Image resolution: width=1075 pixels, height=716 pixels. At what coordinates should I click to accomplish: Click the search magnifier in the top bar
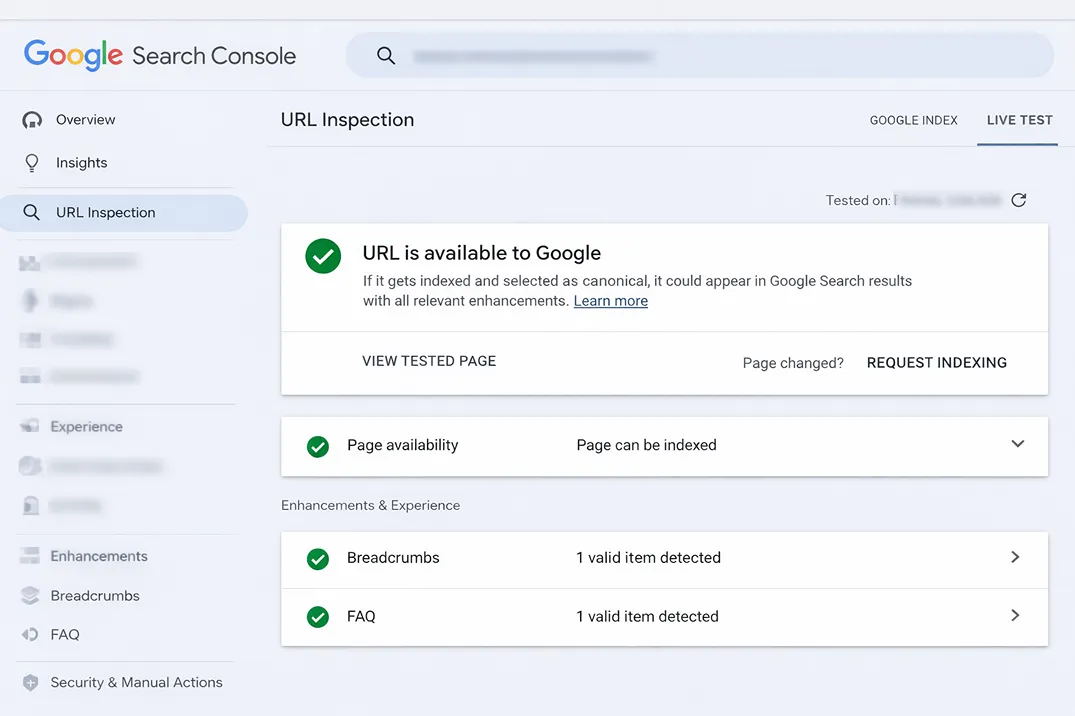tap(386, 55)
